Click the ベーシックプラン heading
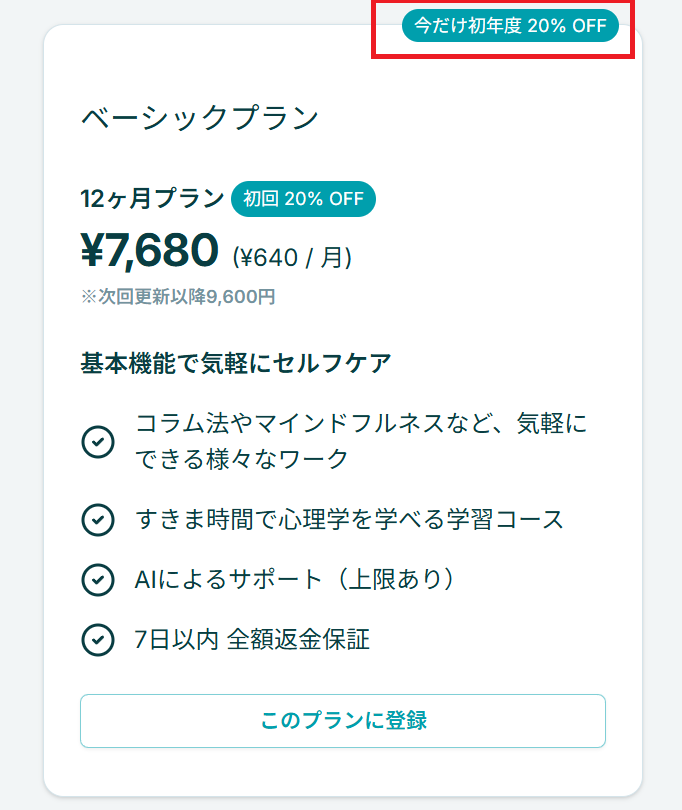Image resolution: width=682 pixels, height=810 pixels. tap(200, 117)
